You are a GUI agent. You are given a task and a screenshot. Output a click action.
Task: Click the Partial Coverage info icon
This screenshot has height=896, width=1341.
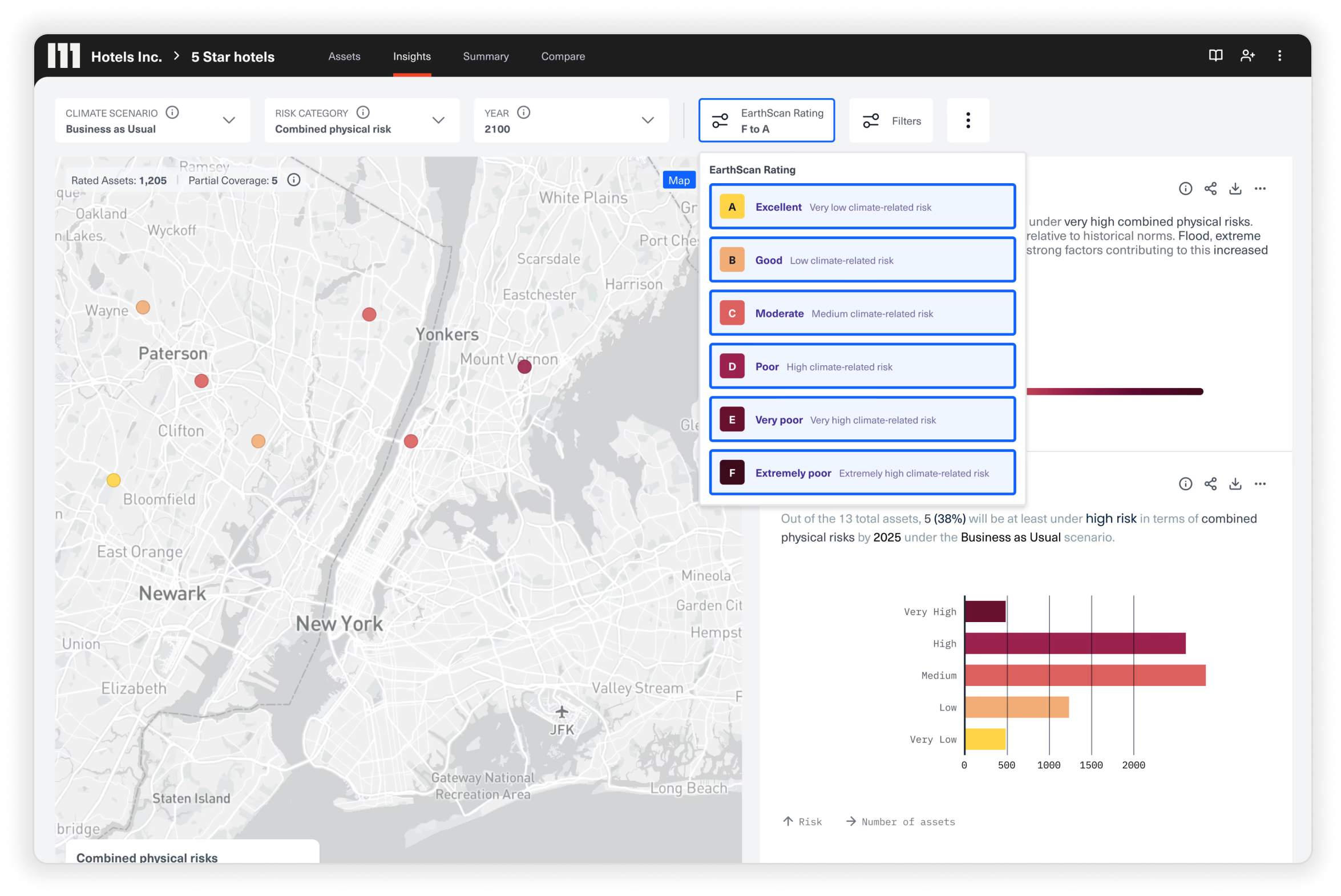pyautogui.click(x=294, y=180)
